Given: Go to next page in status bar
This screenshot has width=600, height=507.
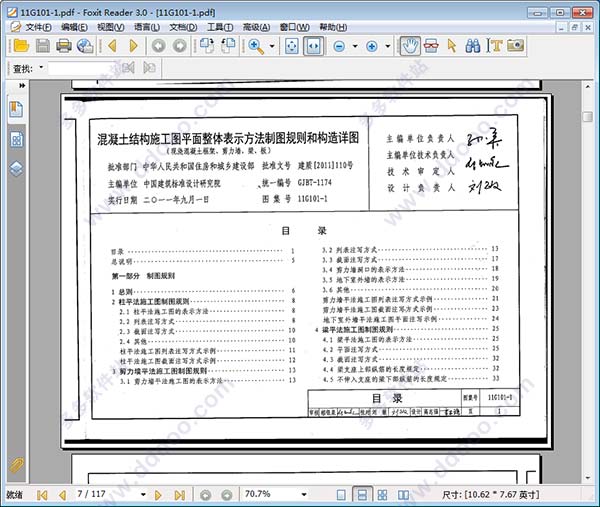Looking at the screenshot, I should pos(158,495).
